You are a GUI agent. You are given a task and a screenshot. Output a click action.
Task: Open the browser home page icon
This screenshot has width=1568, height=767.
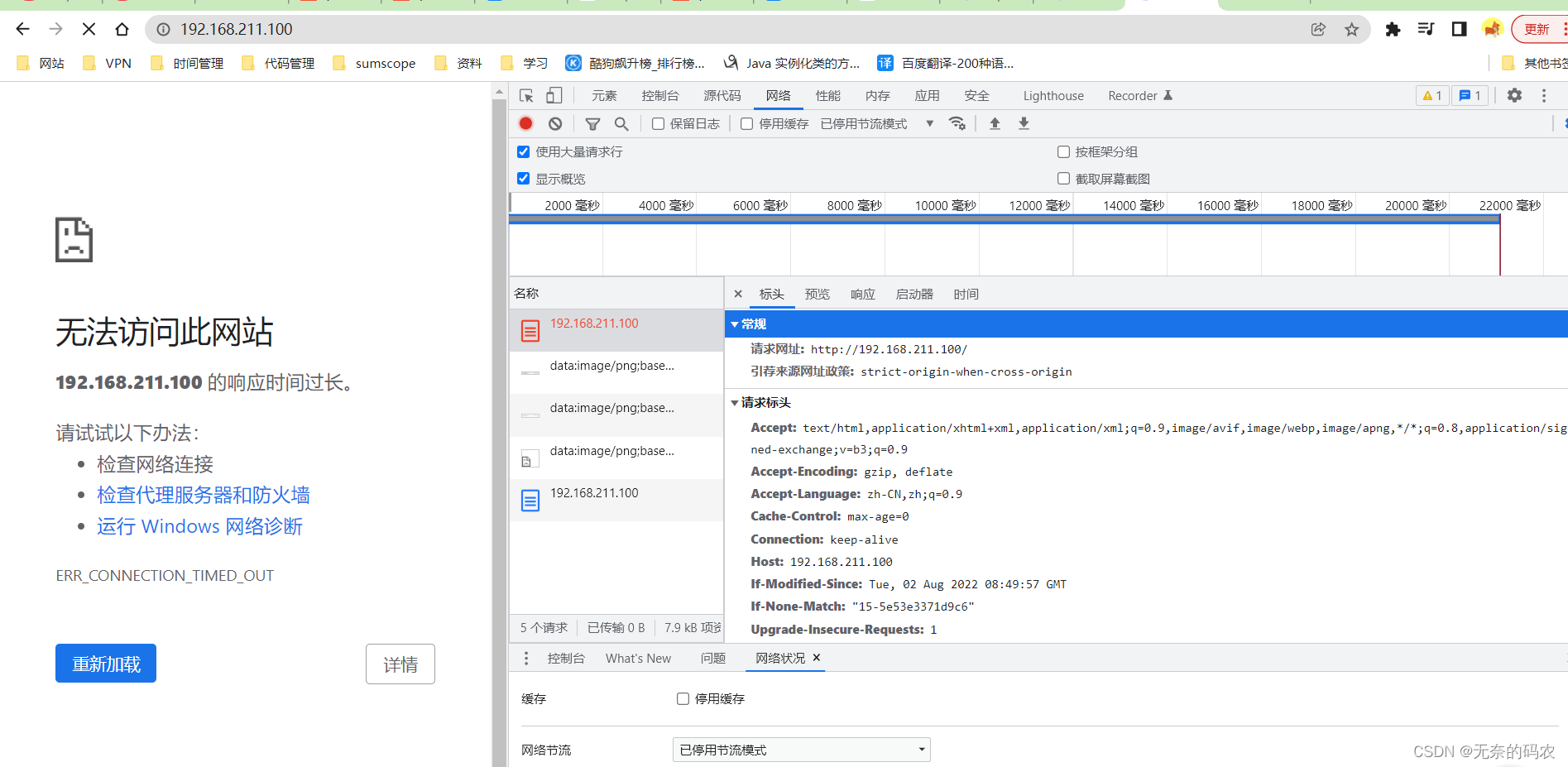tap(122, 29)
